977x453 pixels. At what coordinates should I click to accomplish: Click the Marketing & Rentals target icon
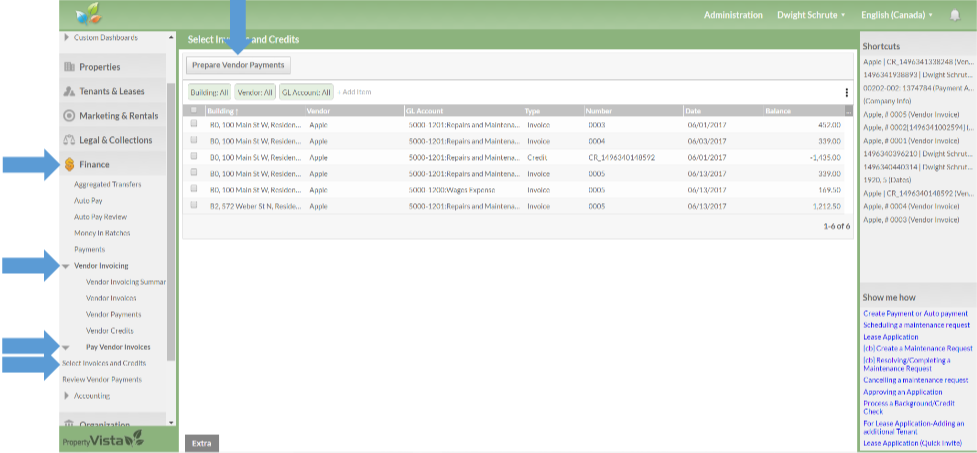pyautogui.click(x=70, y=116)
